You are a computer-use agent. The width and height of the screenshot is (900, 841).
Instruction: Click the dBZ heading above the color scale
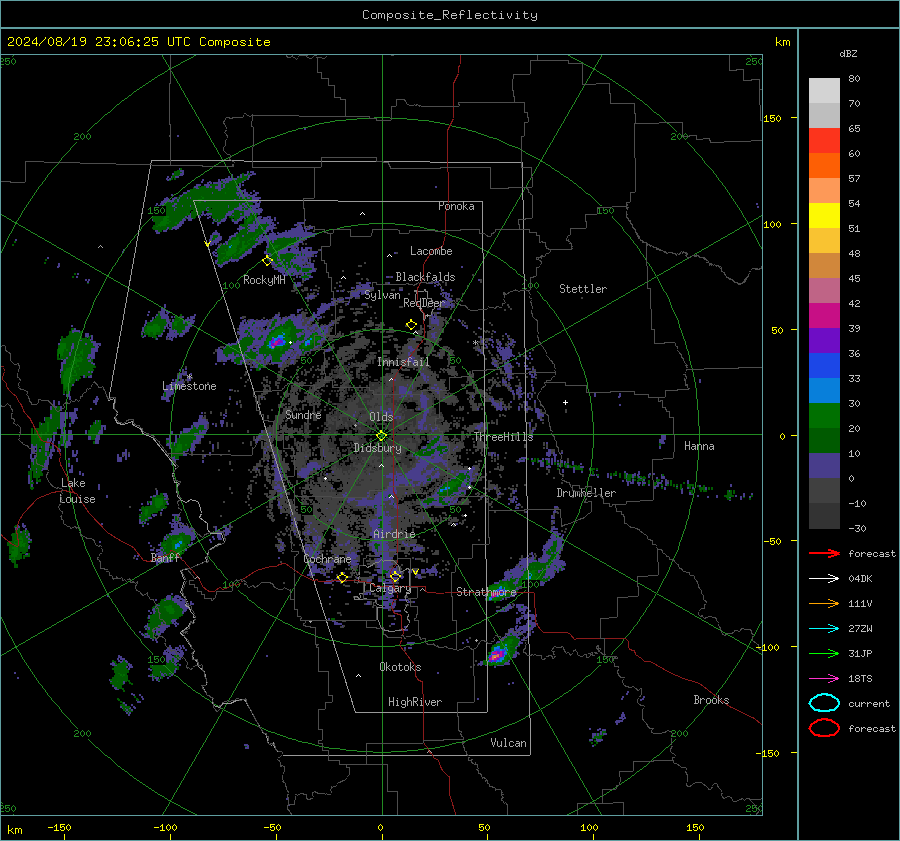point(848,54)
